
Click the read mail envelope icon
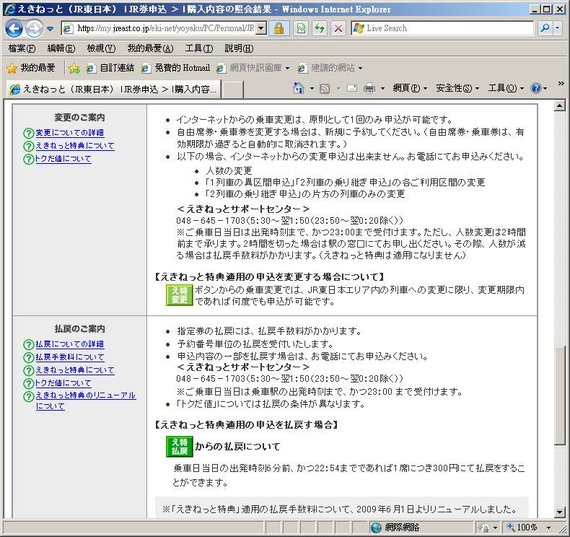click(352, 88)
